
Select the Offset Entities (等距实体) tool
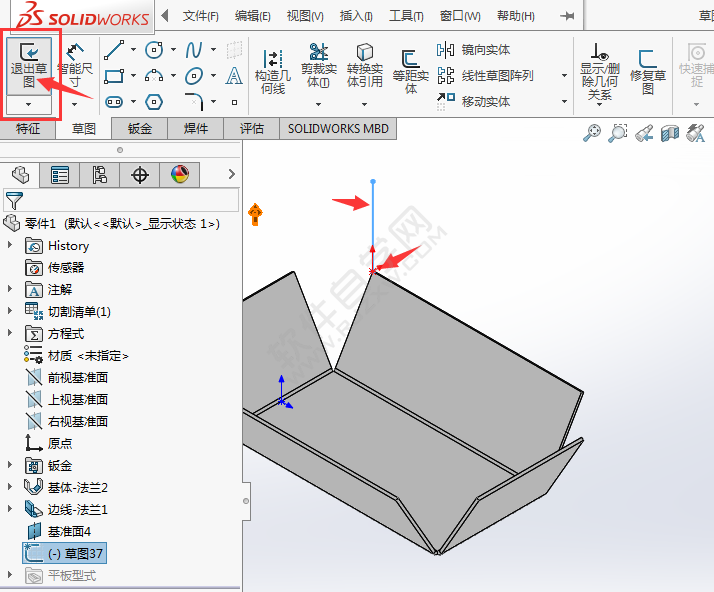[x=410, y=72]
